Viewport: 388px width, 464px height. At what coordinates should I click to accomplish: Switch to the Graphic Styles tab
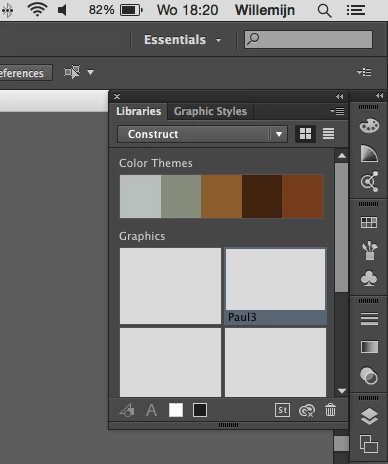coord(210,111)
